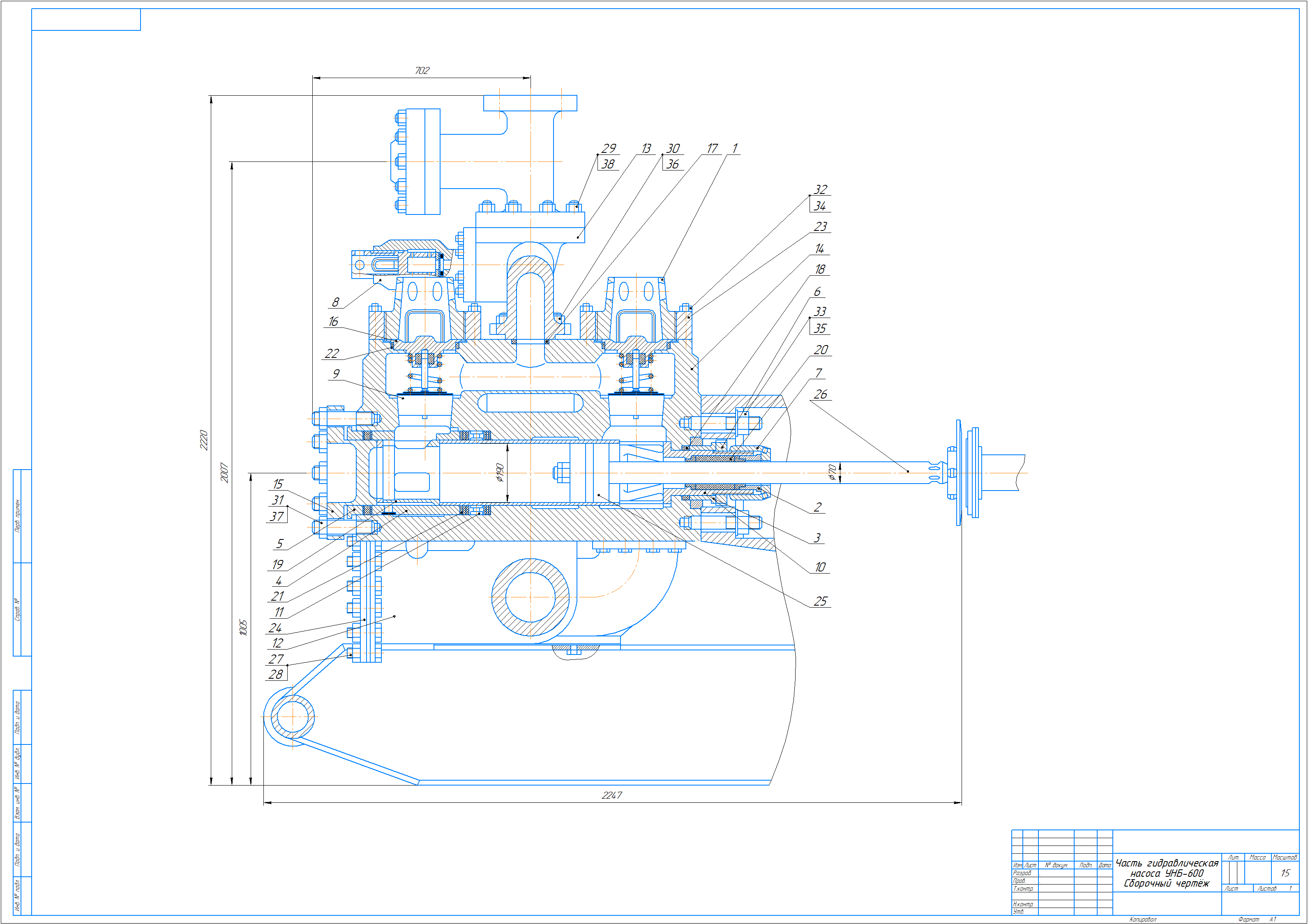
Task: Select 'насоса УНБ-600' title block text
Action: [x=1167, y=873]
